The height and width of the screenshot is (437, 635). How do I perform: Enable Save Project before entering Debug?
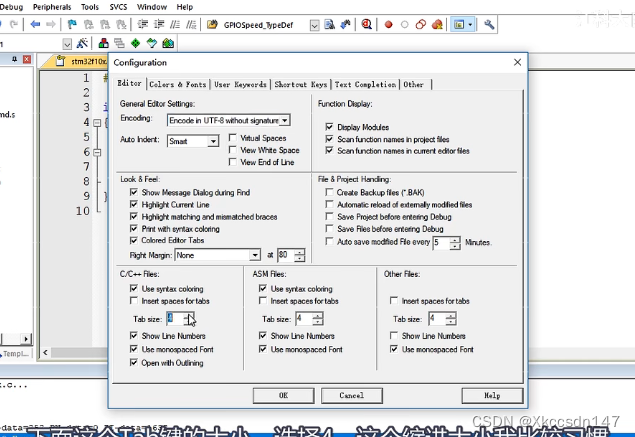pyautogui.click(x=329, y=216)
